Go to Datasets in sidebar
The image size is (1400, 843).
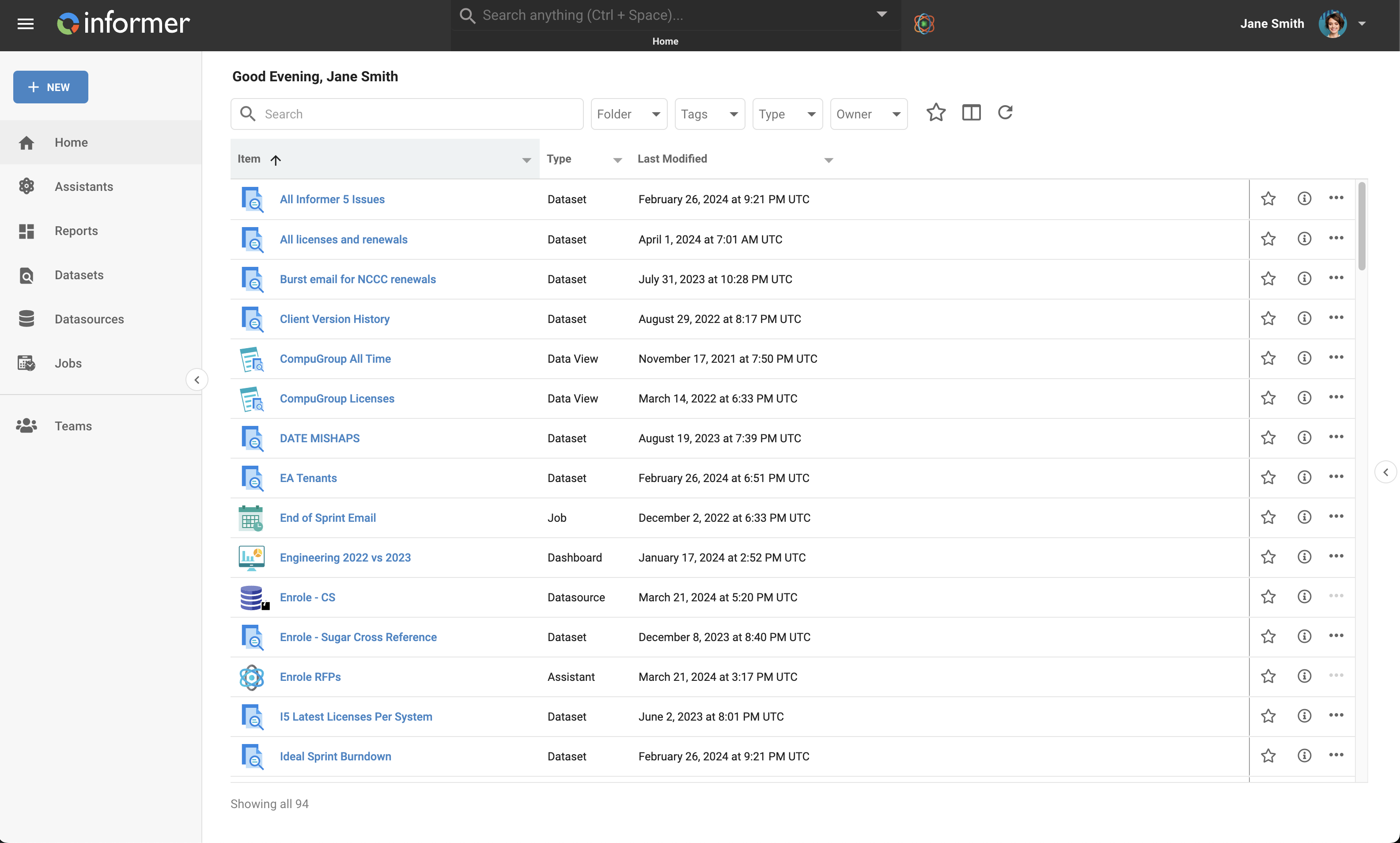[79, 275]
